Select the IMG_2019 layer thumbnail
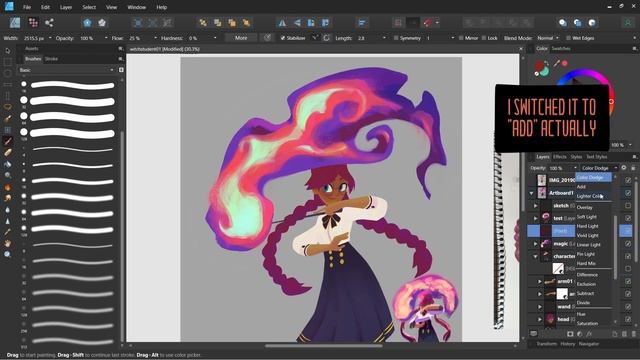The height and width of the screenshot is (360, 640). 542,180
